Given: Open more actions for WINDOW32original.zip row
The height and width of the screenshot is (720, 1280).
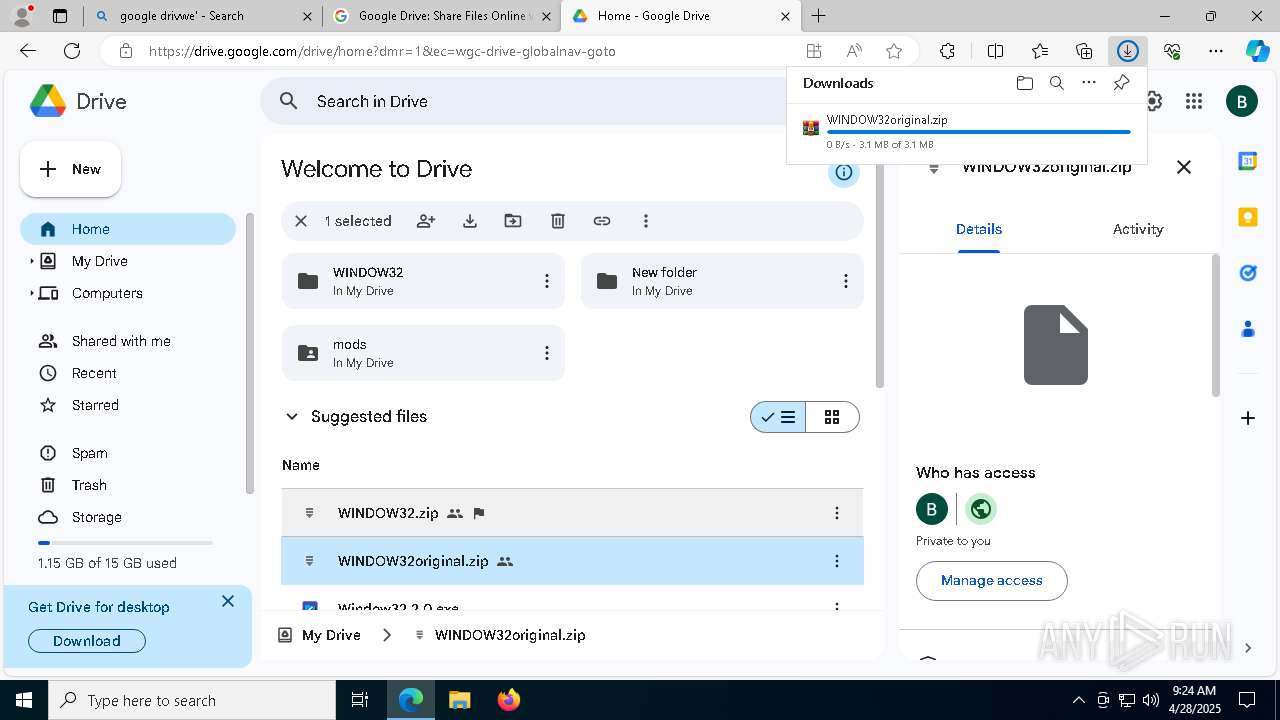Looking at the screenshot, I should [837, 561].
